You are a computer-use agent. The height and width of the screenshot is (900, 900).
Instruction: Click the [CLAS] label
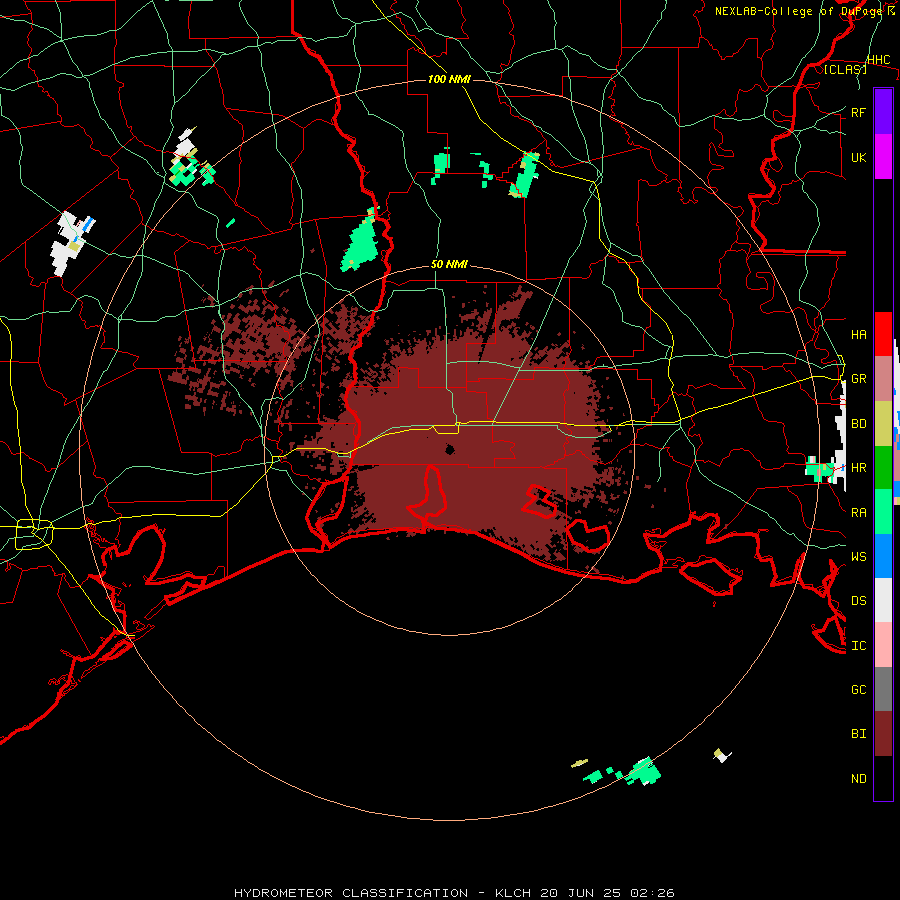pos(845,69)
